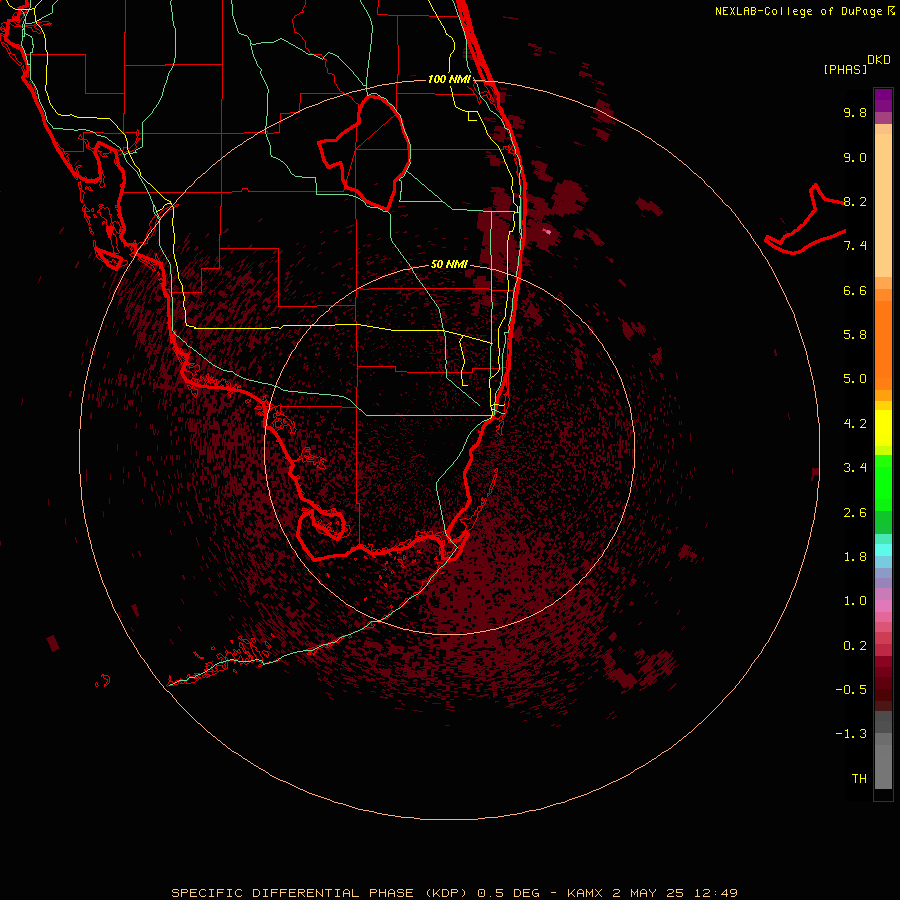Click the 9.8 value on the color scale
Screen dimensions: 900x900
[x=855, y=112]
